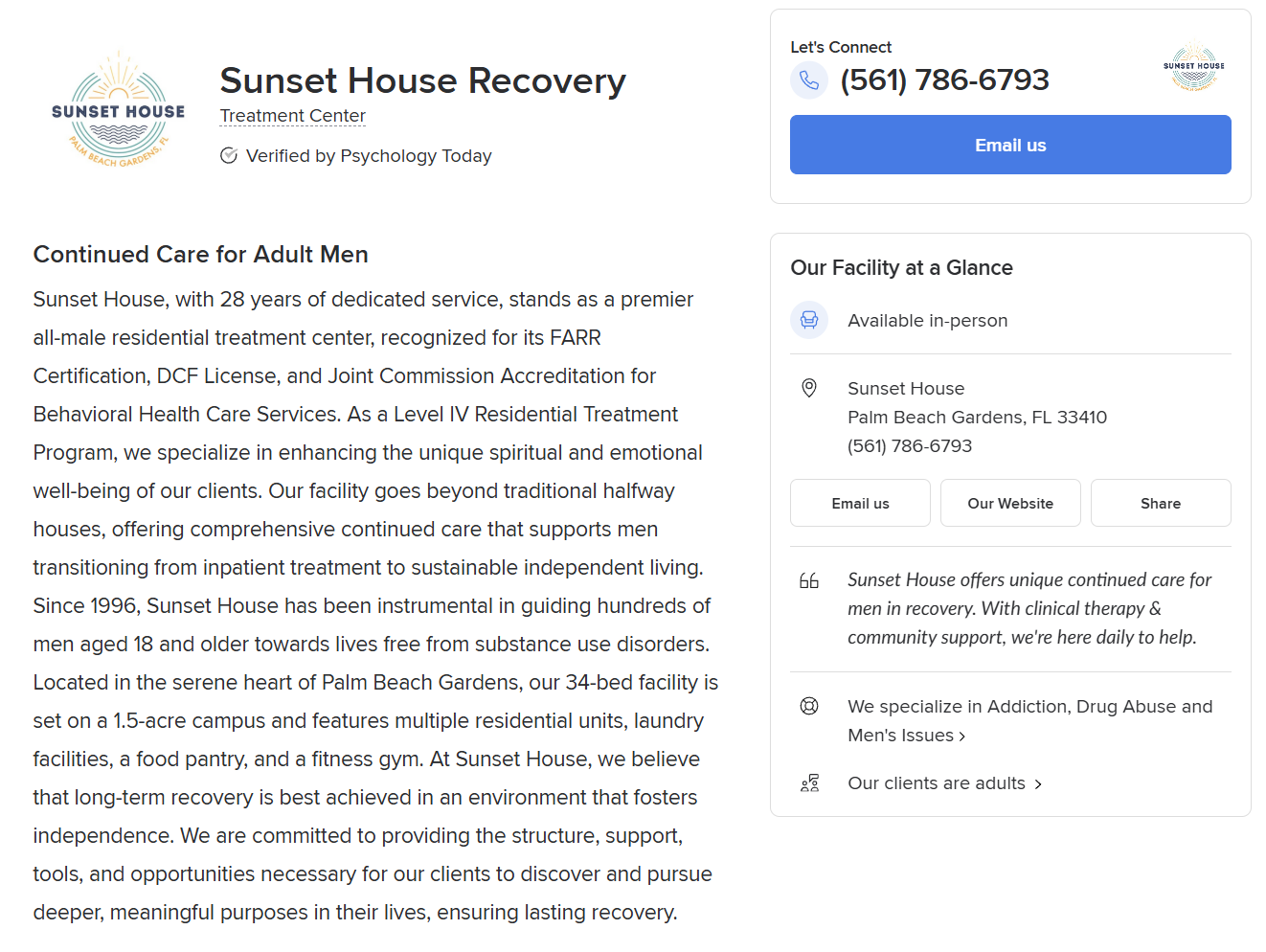Open Our Website
The height and width of the screenshot is (952, 1266).
[1010, 503]
